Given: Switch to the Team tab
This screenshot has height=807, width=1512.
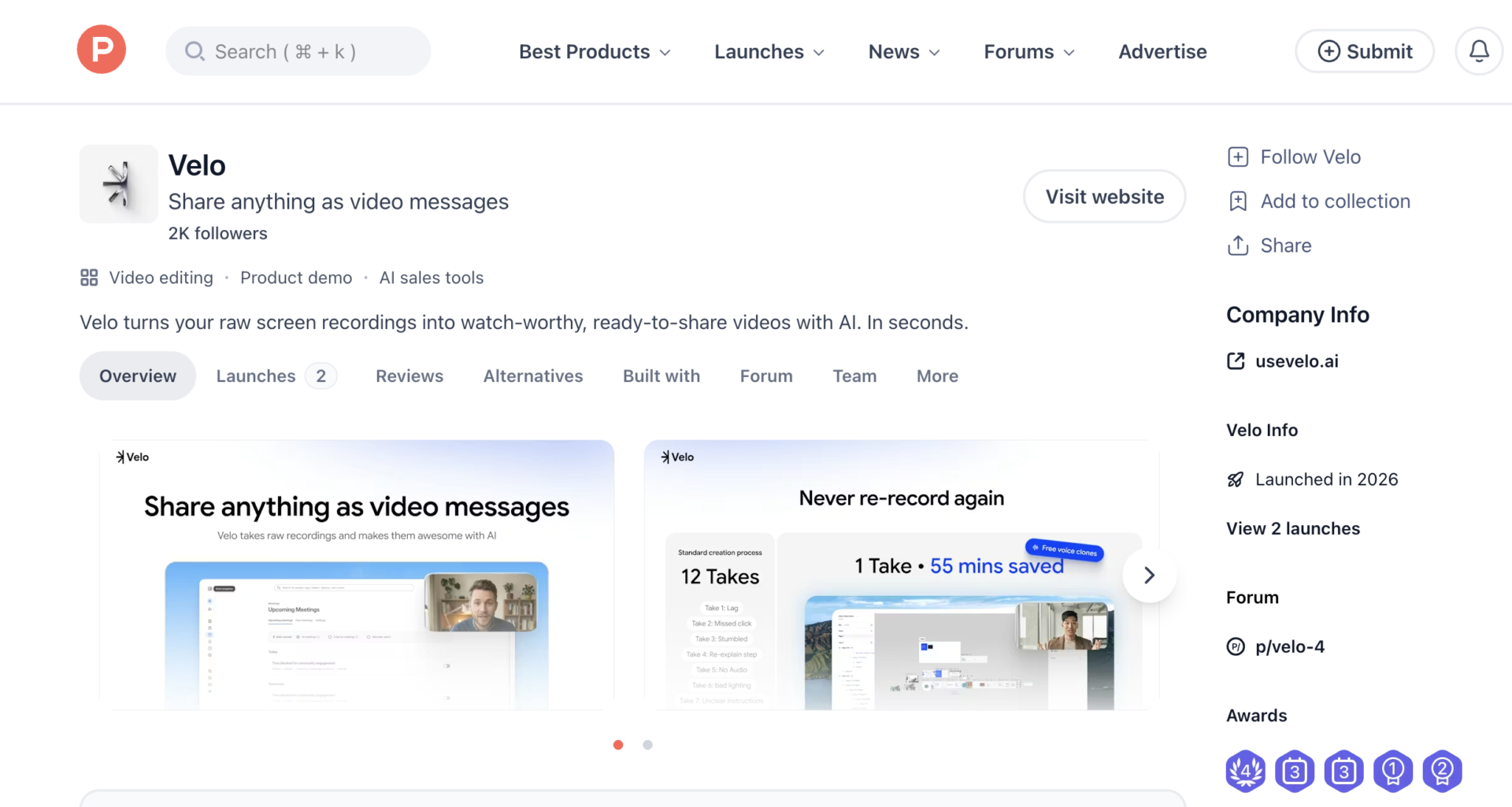Looking at the screenshot, I should point(854,376).
